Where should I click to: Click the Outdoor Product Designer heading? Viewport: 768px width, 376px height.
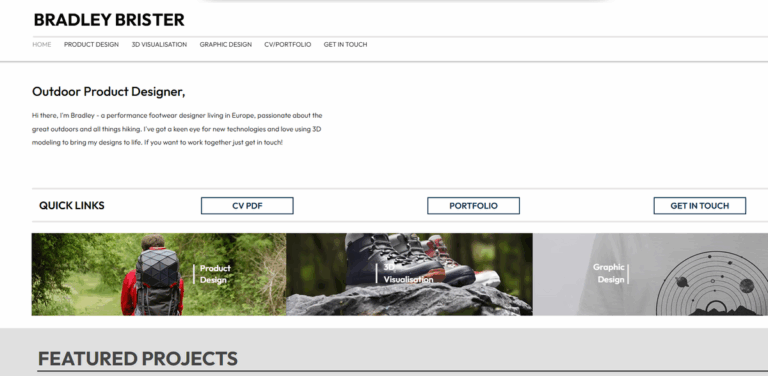click(x=108, y=92)
